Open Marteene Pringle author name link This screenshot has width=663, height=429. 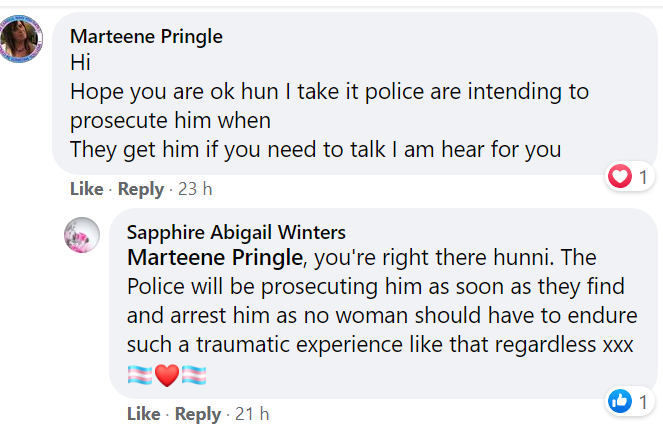[x=146, y=36]
